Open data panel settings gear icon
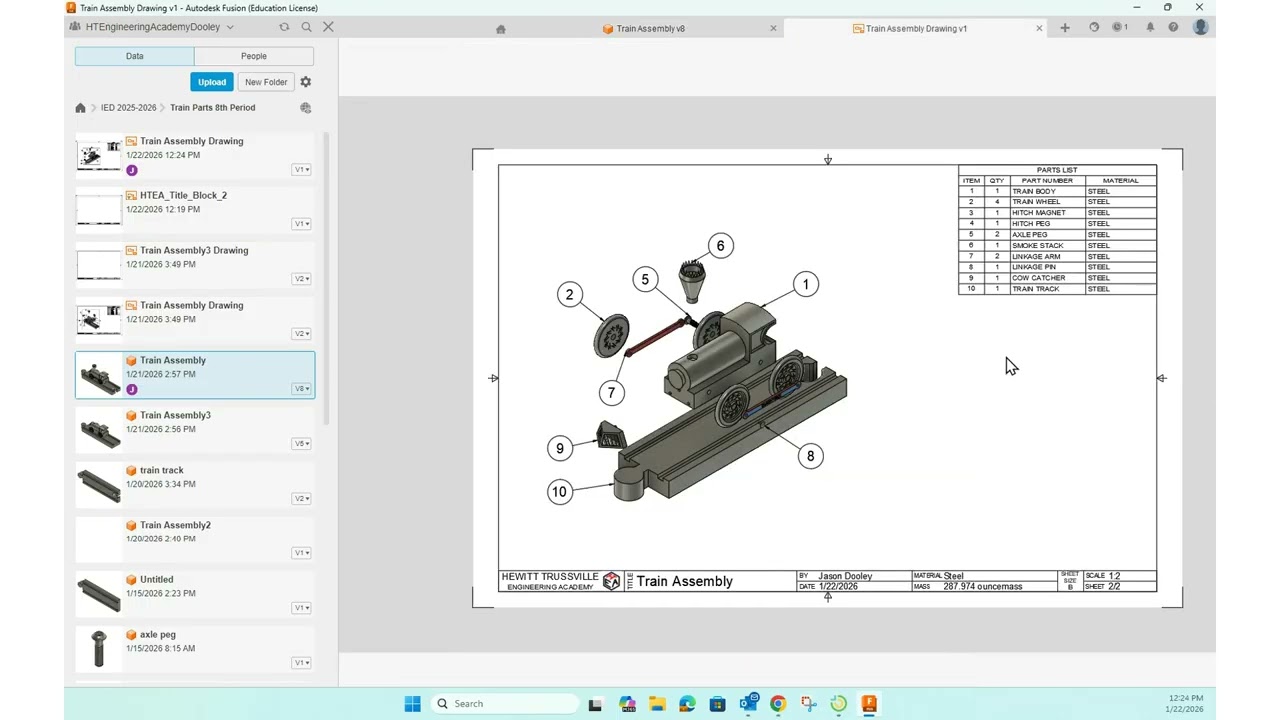This screenshot has width=1280, height=720. 306,82
